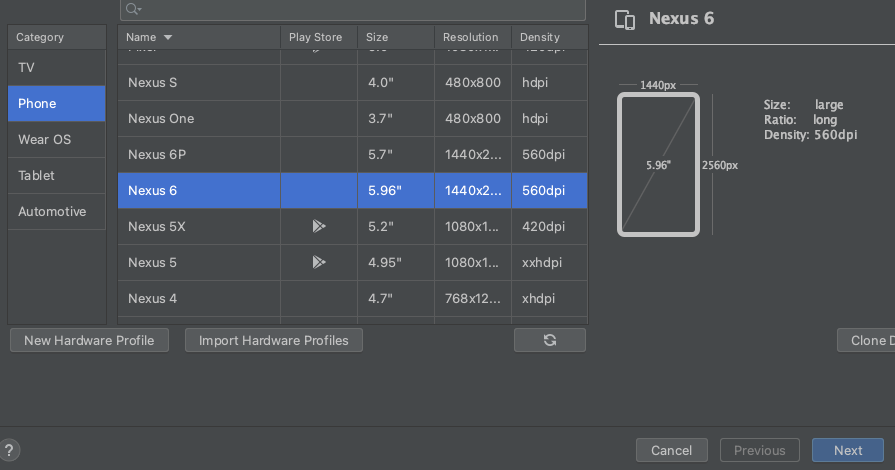Select the Phone category
This screenshot has height=470, width=895.
click(57, 103)
